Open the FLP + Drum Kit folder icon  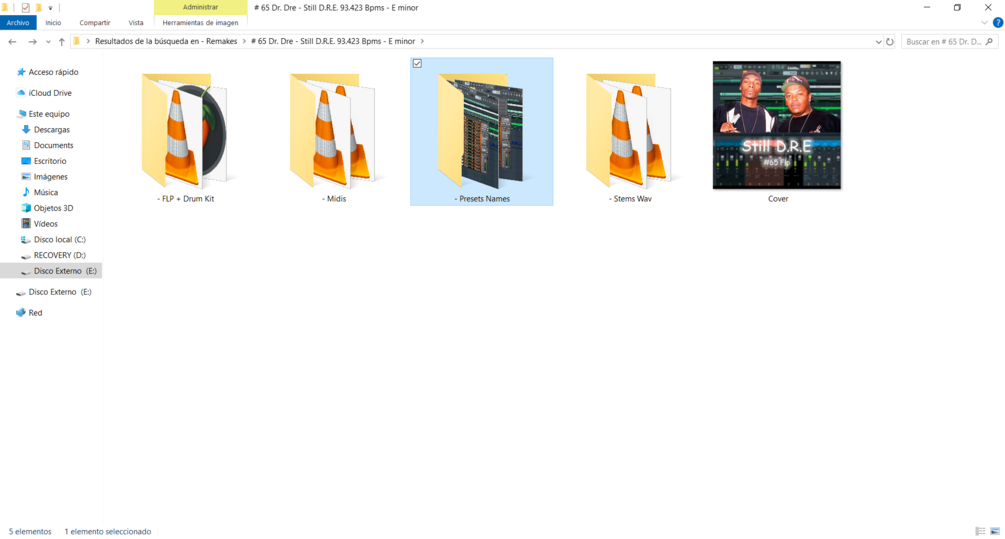(185, 130)
